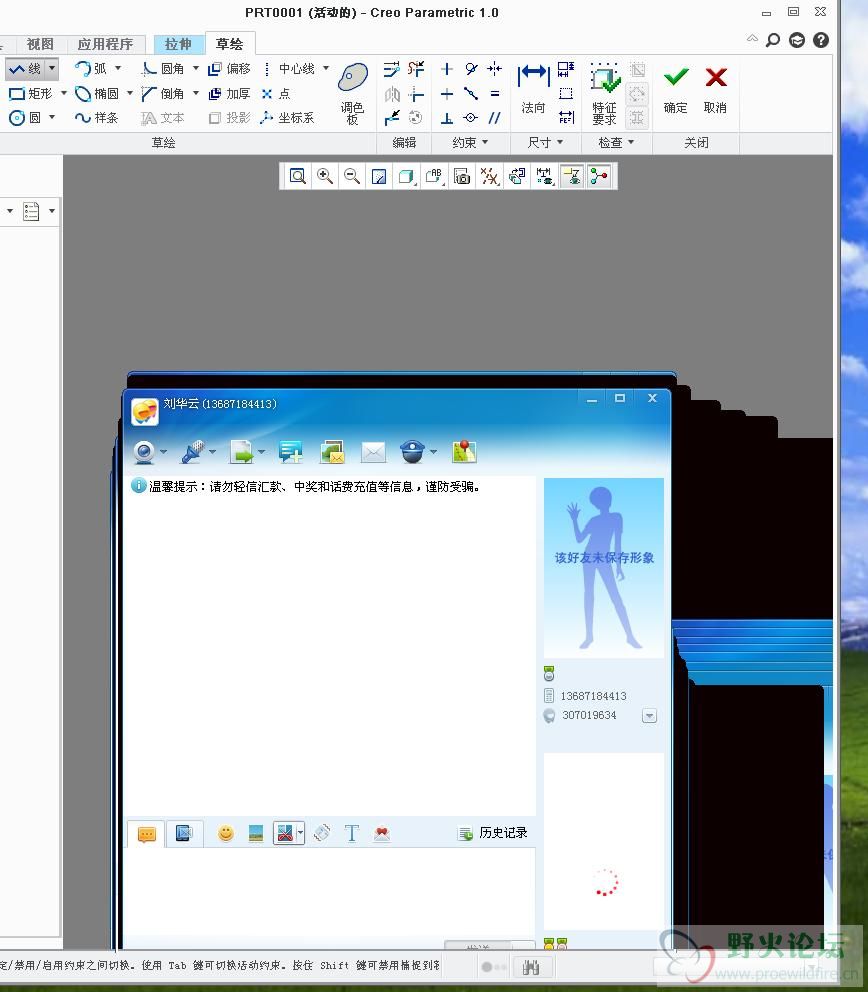The height and width of the screenshot is (992, 868).
Task: Switch to the Extrude (拉伸) tab
Action: 178,44
